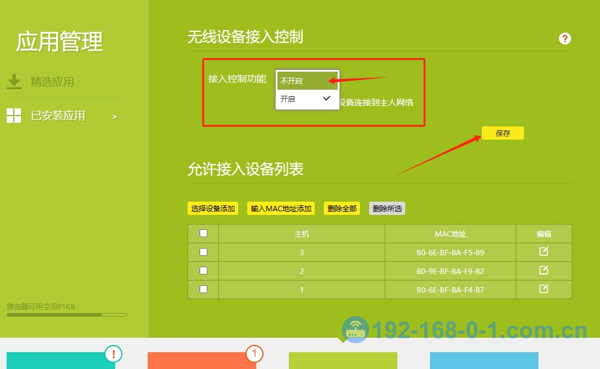Click the yellow 保存 button

point(502,133)
